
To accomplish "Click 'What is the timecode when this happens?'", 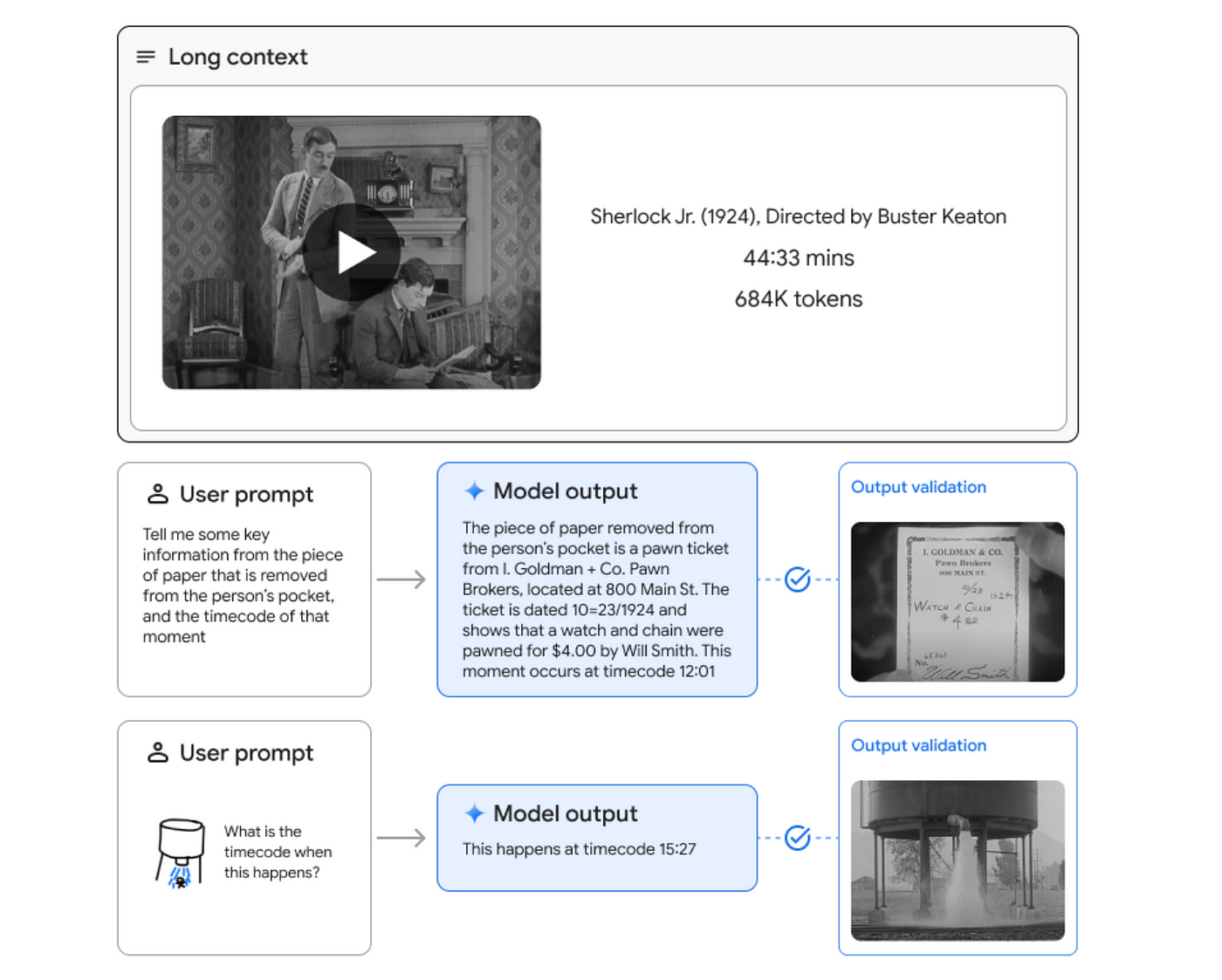I will coord(278,852).
